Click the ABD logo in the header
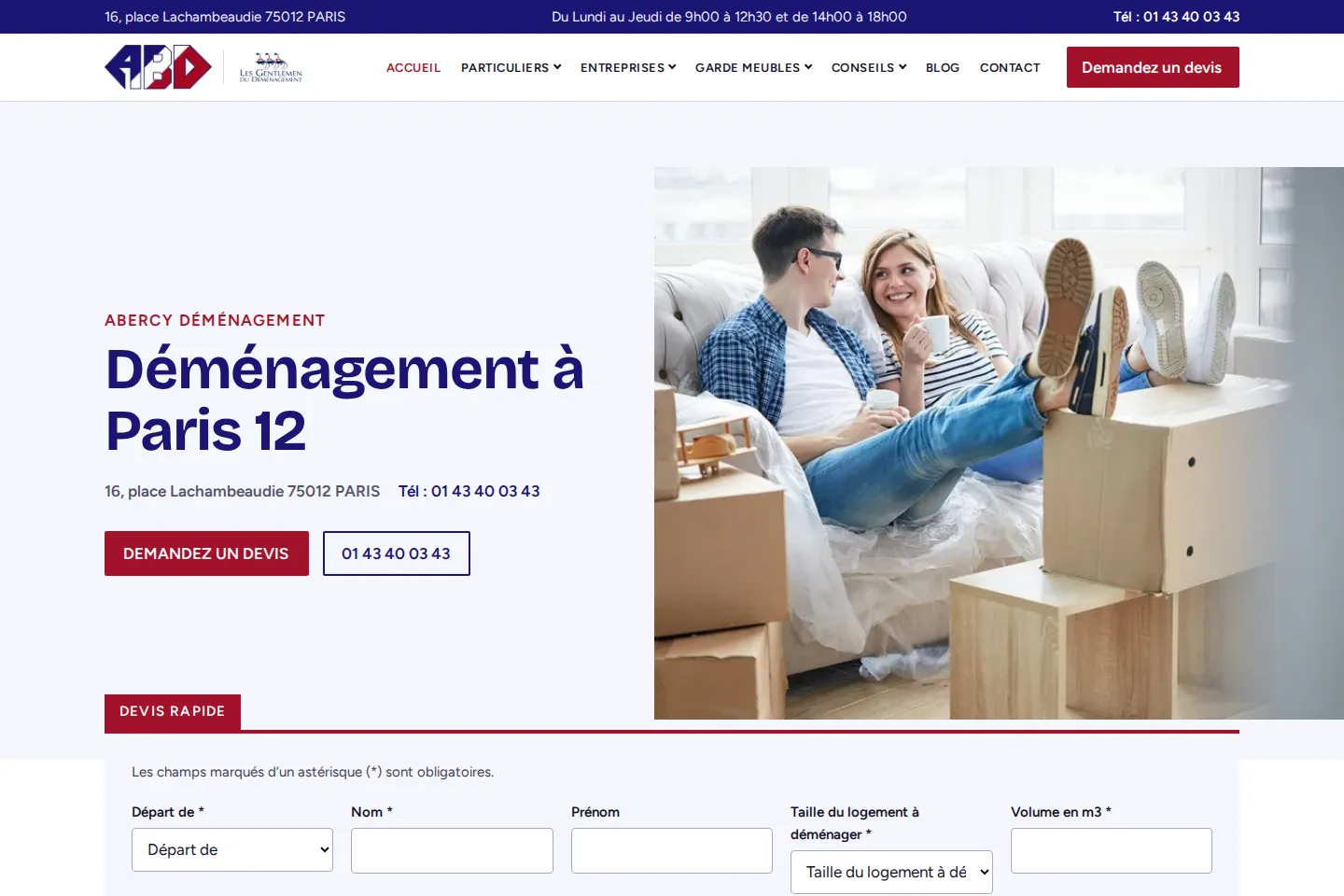Image resolution: width=1344 pixels, height=896 pixels. 158,67
